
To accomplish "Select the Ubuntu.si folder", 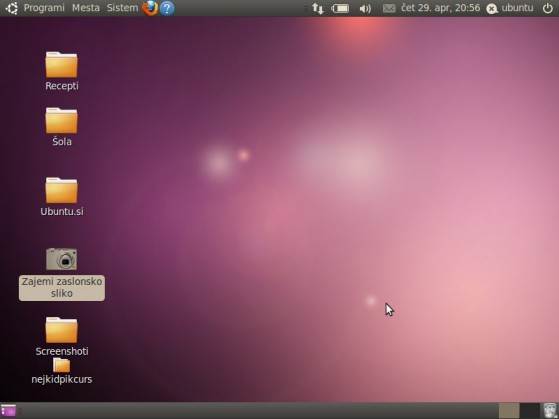I will click(62, 197).
